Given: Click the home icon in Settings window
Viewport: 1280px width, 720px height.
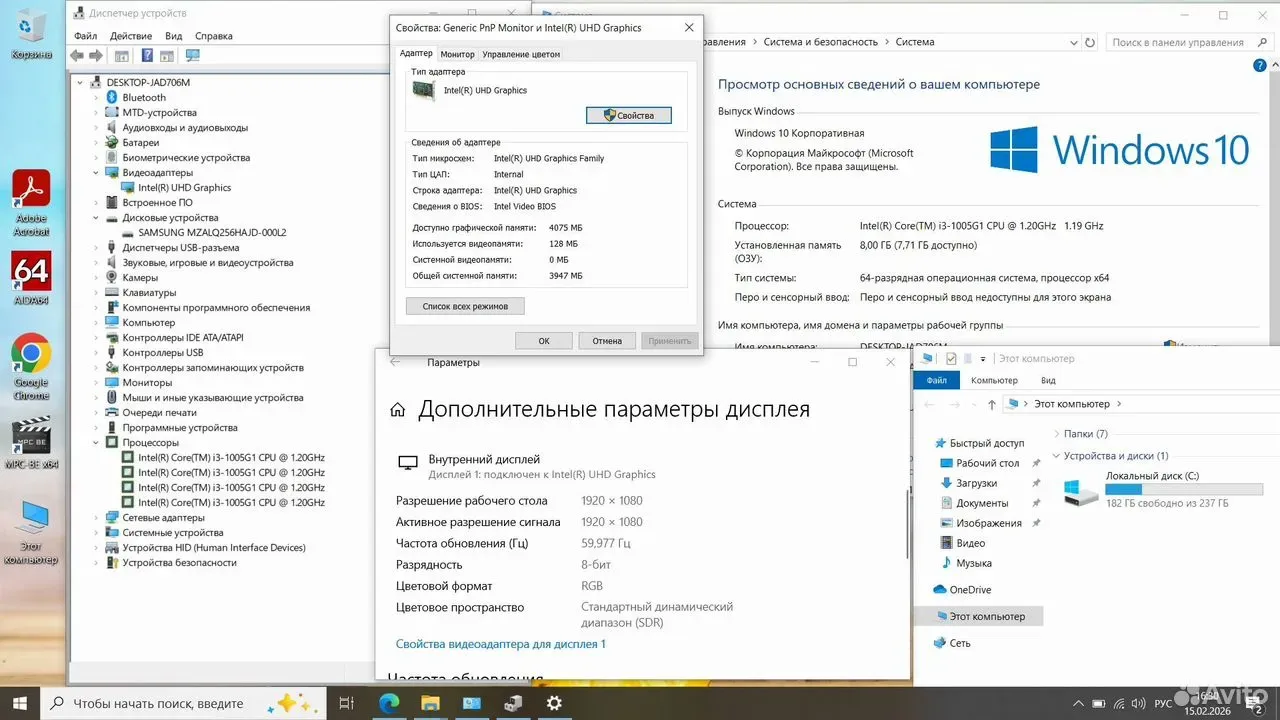Looking at the screenshot, I should click(x=398, y=410).
